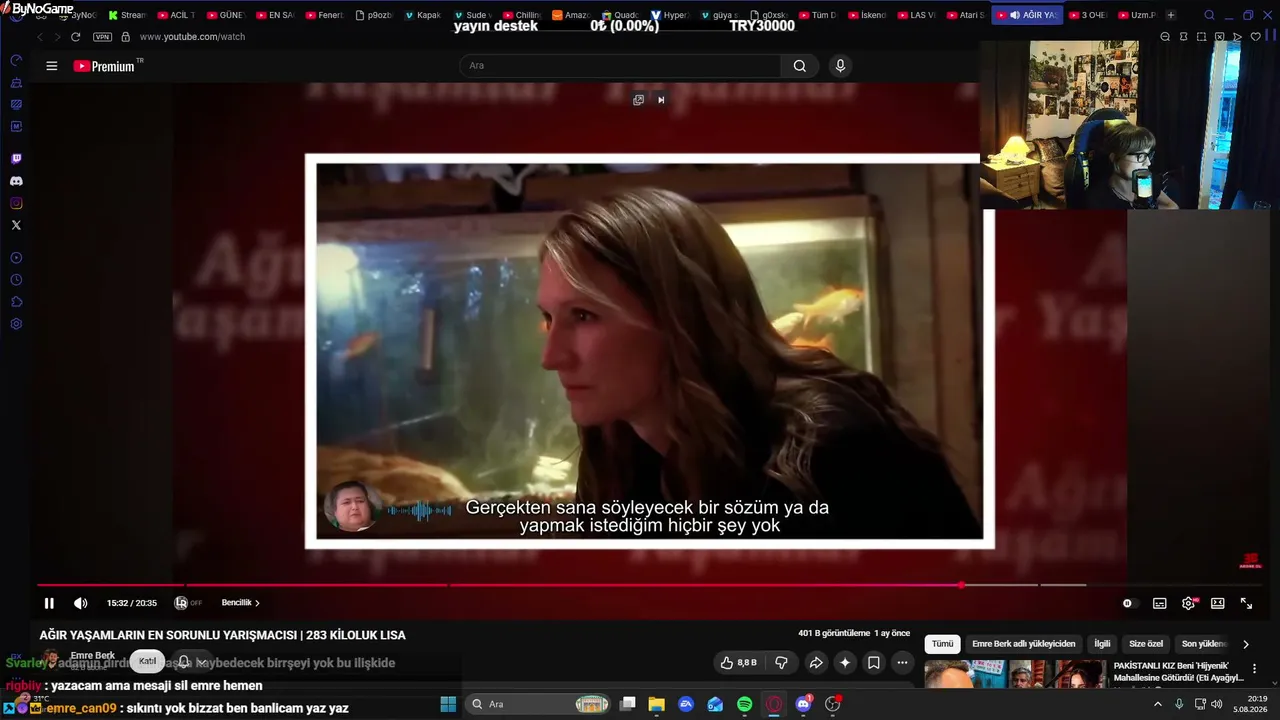Submit search with the magnifier button
This screenshot has width=1280, height=720.
(x=800, y=66)
